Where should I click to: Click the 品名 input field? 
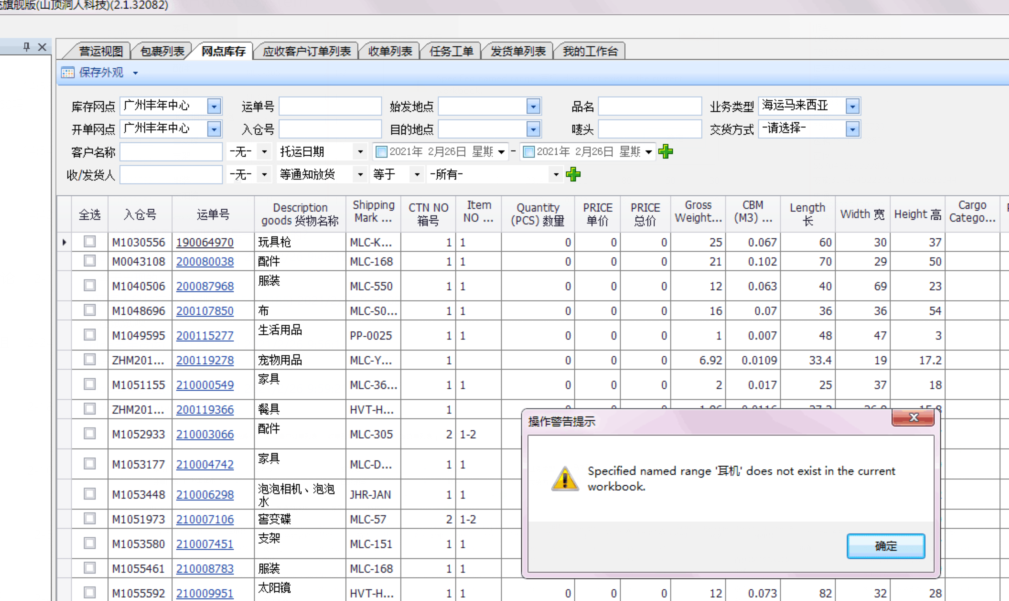pyautogui.click(x=649, y=106)
